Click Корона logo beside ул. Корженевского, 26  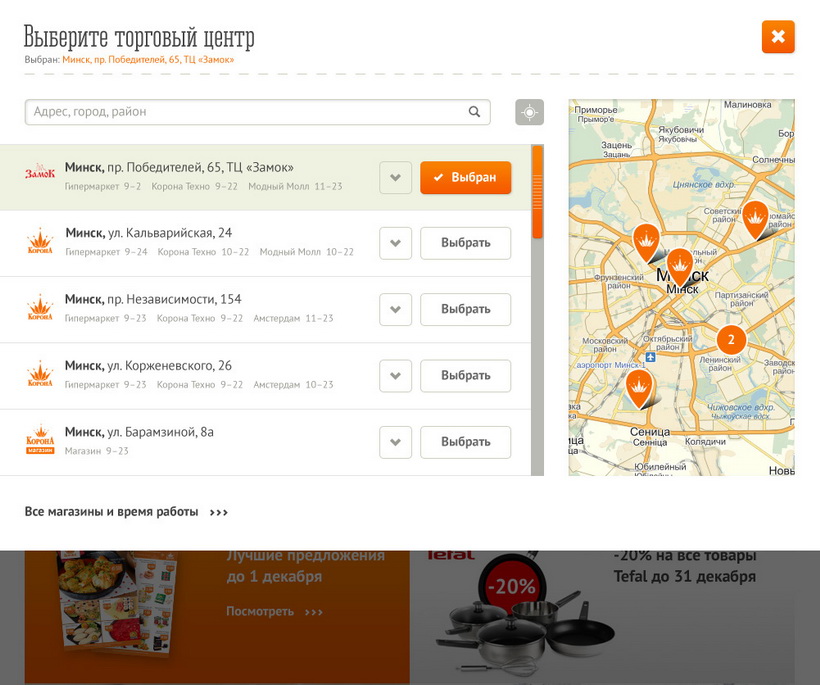click(x=40, y=374)
